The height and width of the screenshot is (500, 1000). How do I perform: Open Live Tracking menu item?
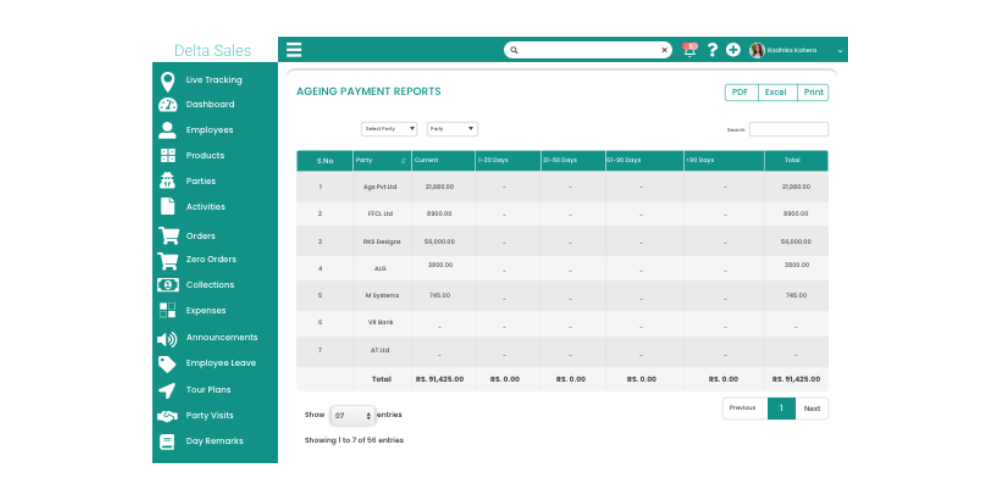[x=214, y=80]
